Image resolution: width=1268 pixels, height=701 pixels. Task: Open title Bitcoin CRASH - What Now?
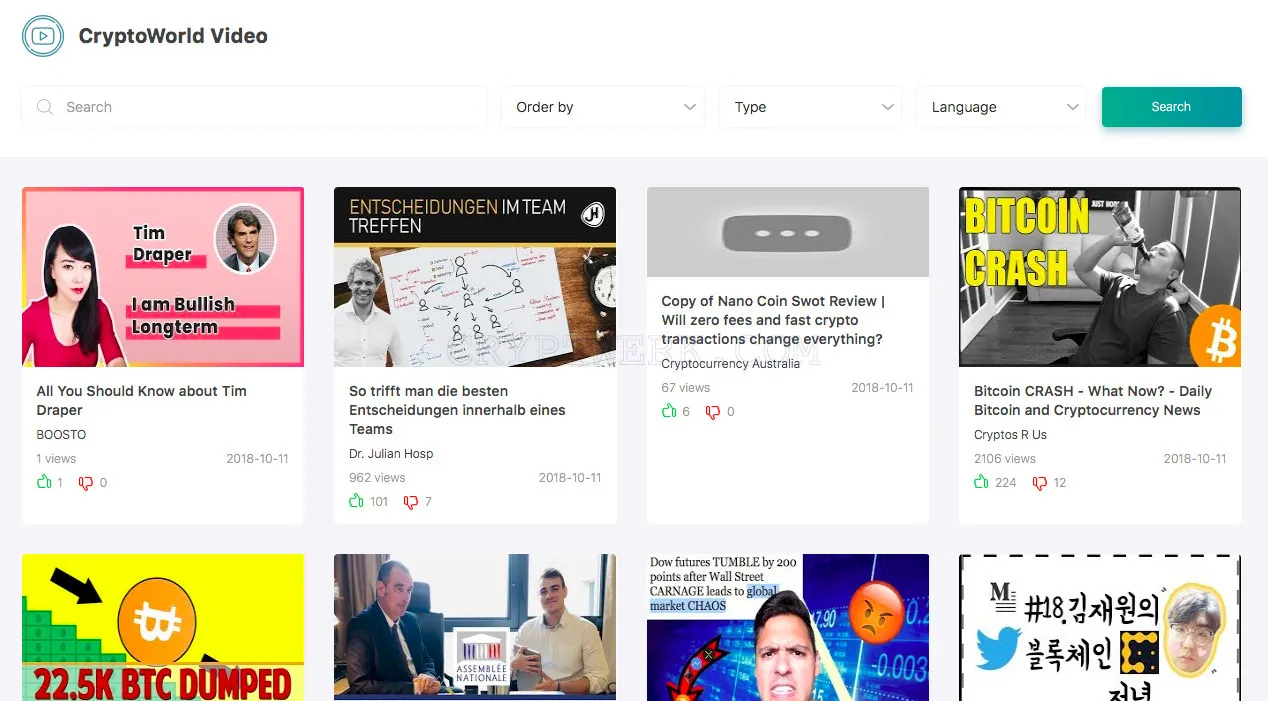click(x=1093, y=400)
